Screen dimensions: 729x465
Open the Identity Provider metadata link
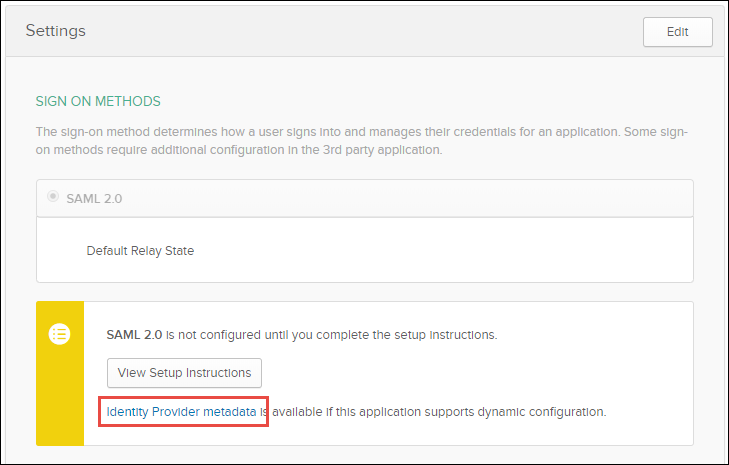point(182,411)
